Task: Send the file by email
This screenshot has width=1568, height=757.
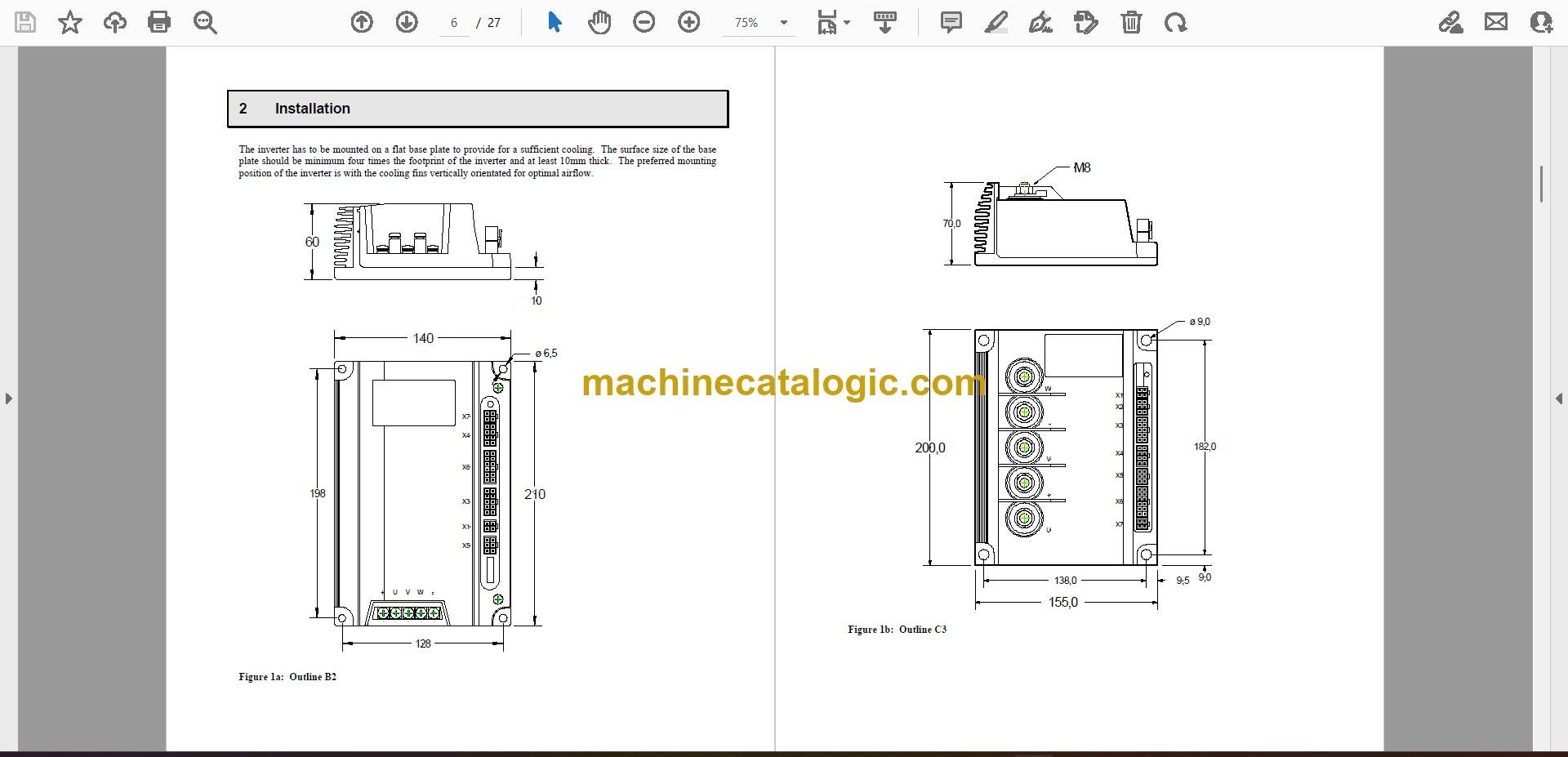Action: pos(1496,22)
